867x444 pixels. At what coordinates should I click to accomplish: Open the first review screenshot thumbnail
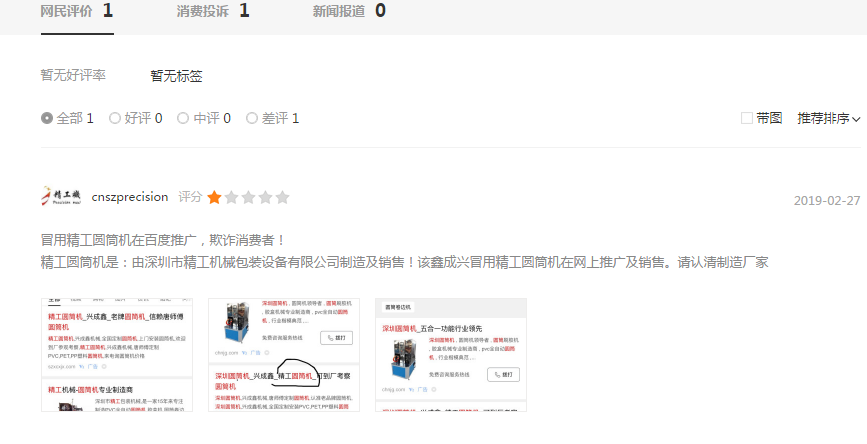click(116, 354)
